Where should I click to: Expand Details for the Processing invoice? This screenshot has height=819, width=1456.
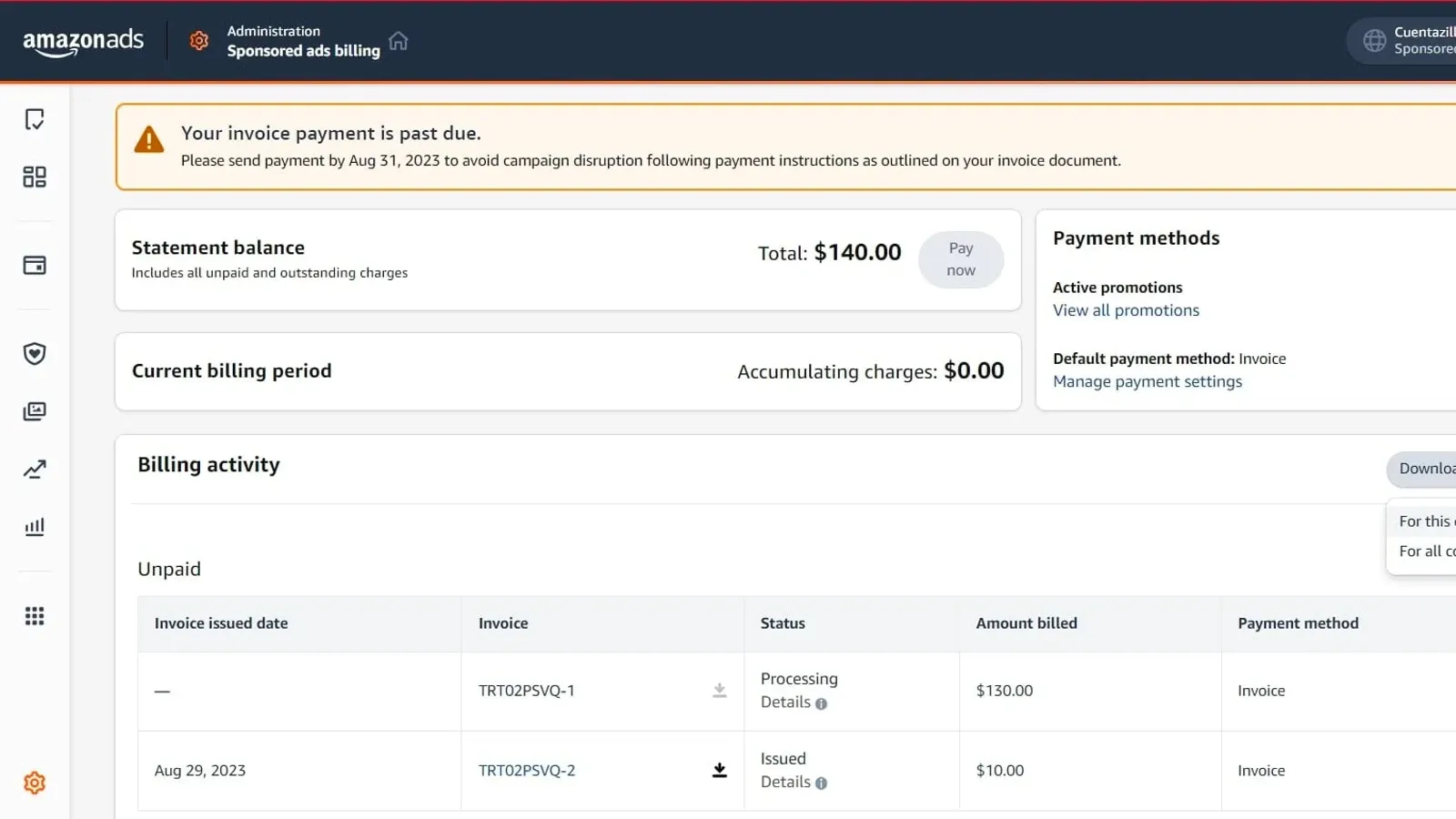pos(786,702)
